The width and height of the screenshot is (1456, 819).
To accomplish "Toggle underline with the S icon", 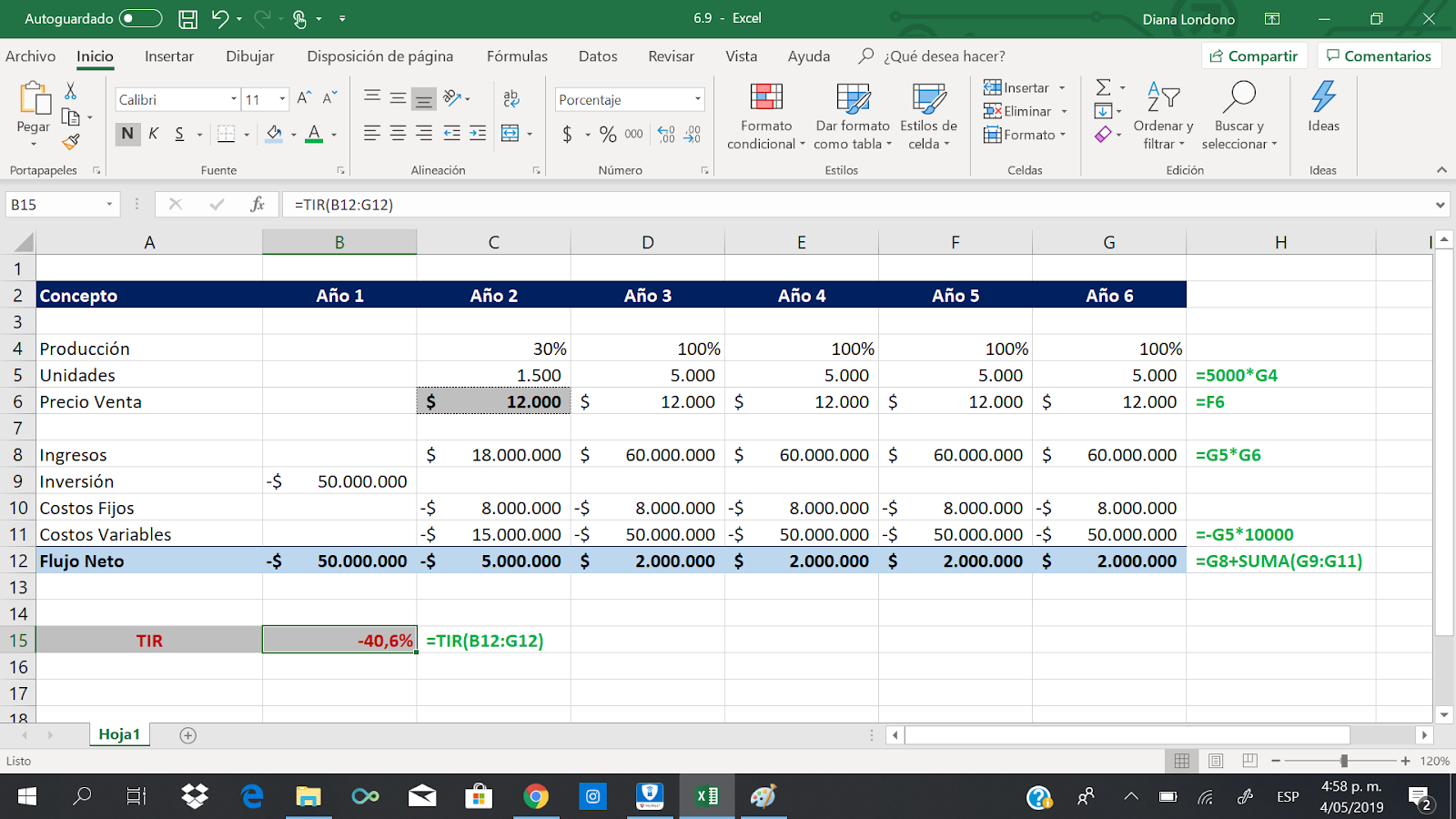I will (179, 133).
